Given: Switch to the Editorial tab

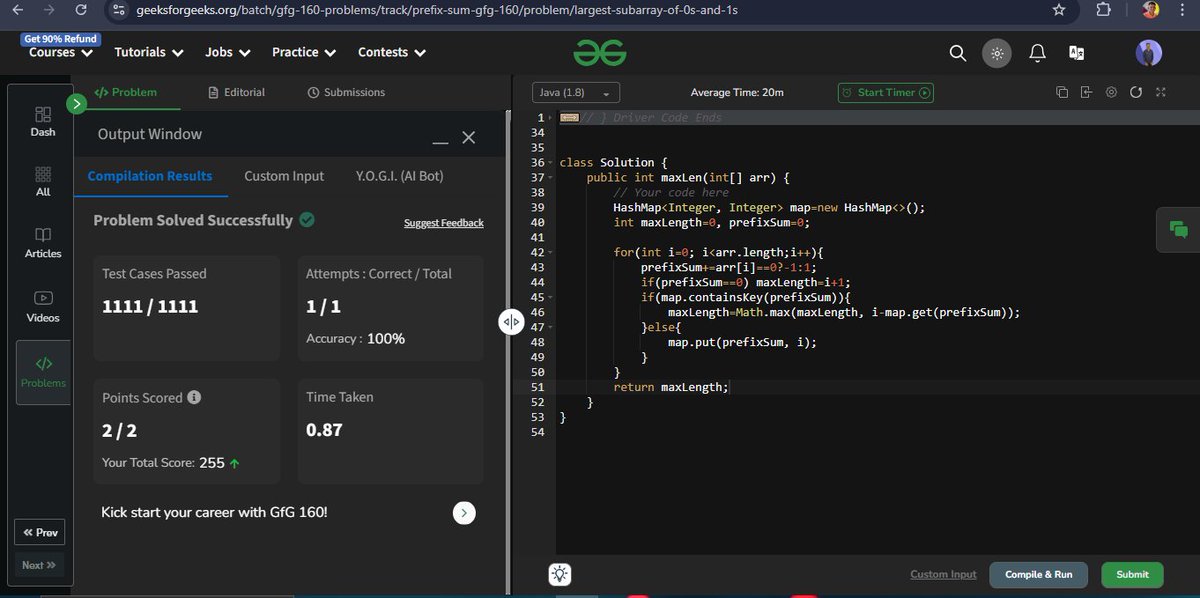Looking at the screenshot, I should point(236,92).
